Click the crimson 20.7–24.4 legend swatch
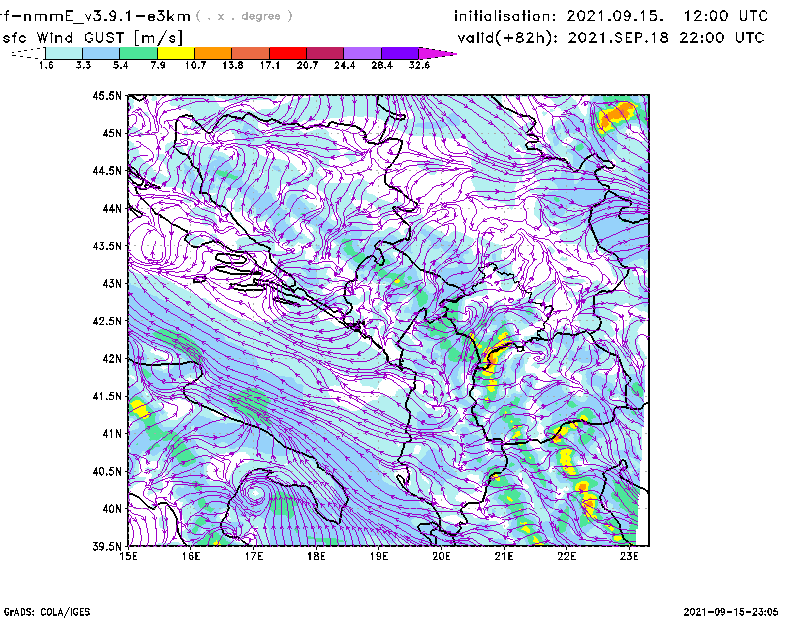The width and height of the screenshot is (800, 618). click(325, 53)
